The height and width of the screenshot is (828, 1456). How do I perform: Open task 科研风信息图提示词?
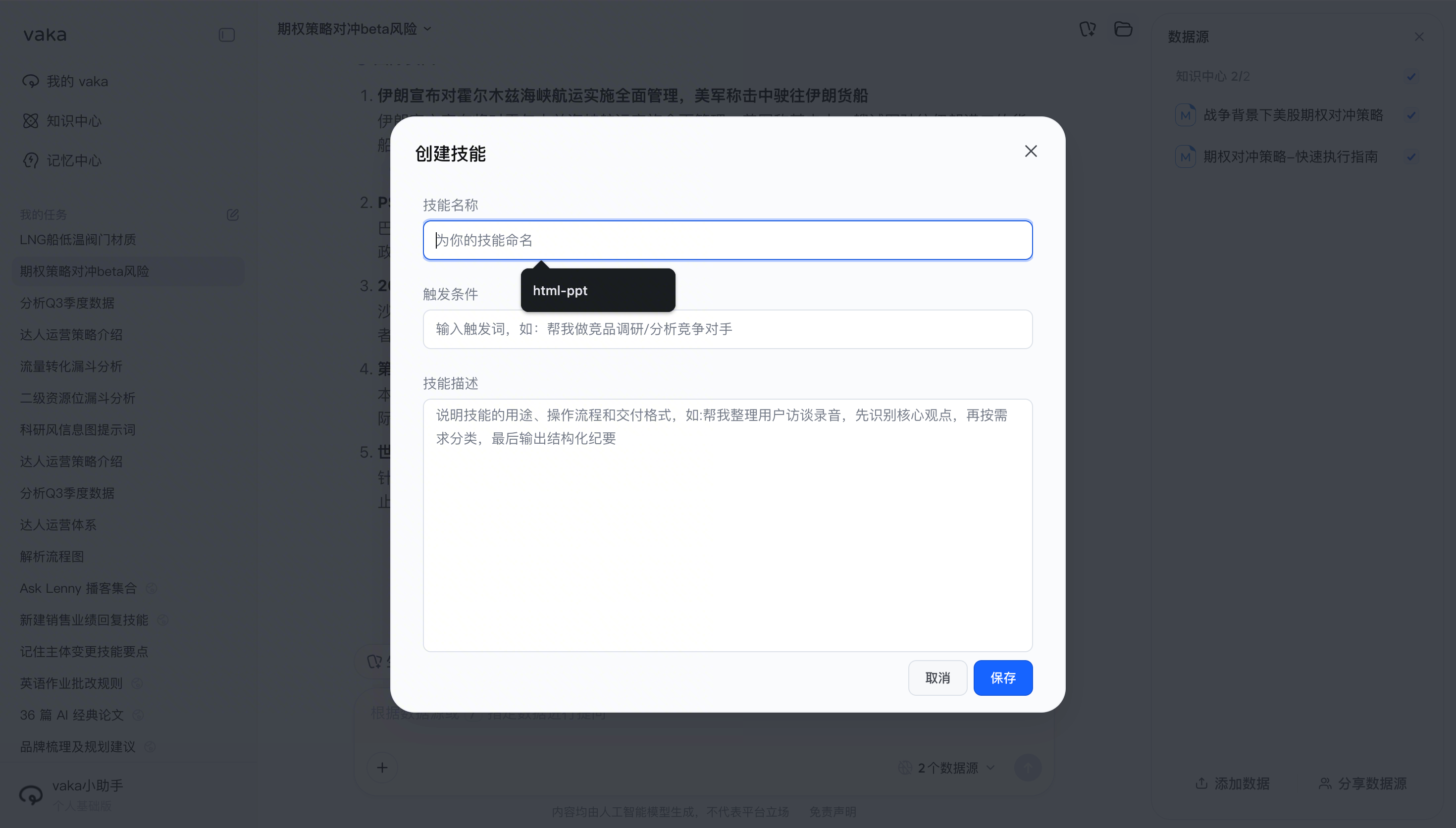click(77, 430)
